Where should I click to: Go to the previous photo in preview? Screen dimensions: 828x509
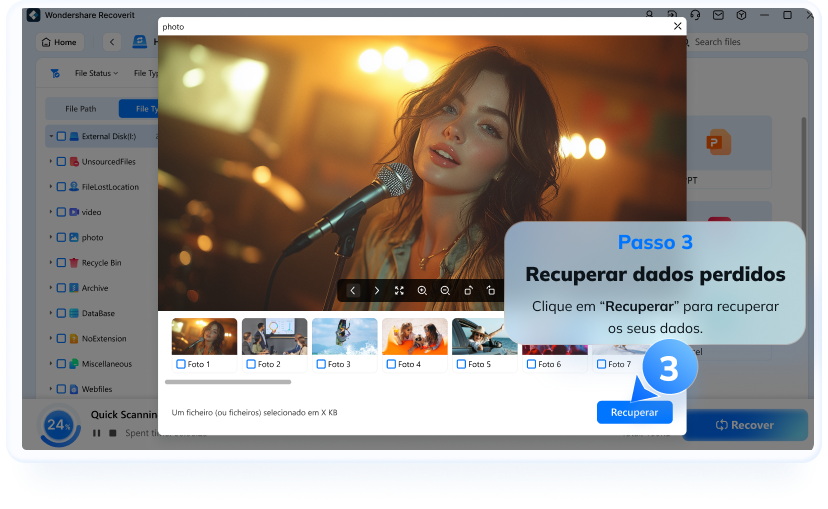(353, 290)
